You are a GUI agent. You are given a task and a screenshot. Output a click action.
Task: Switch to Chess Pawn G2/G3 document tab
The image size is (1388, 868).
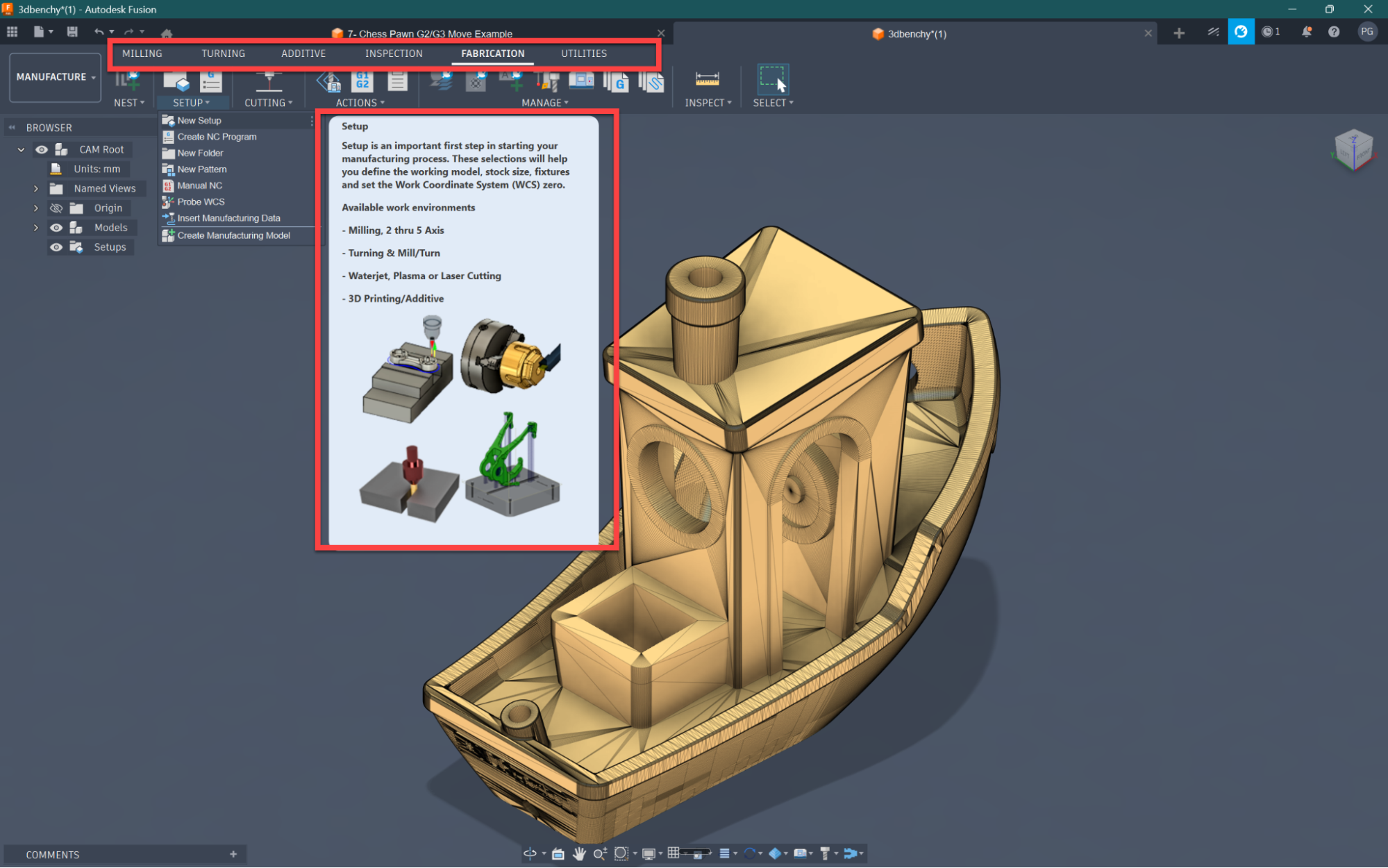[x=430, y=33]
